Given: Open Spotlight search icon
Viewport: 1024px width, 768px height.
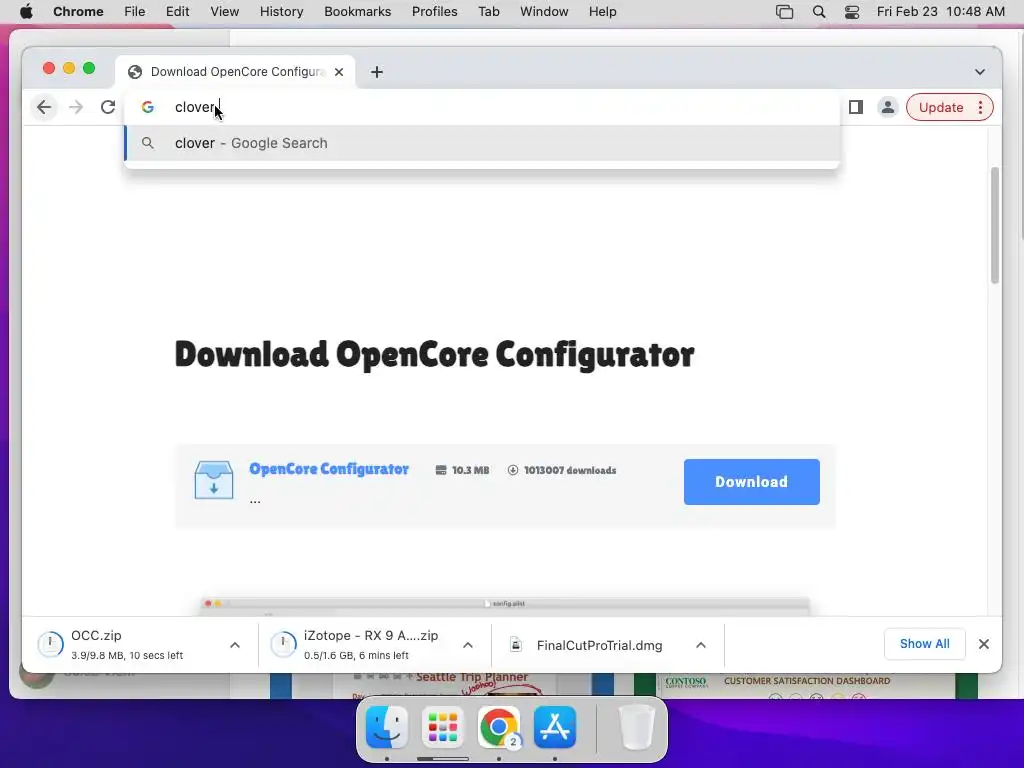Looking at the screenshot, I should coord(819,12).
